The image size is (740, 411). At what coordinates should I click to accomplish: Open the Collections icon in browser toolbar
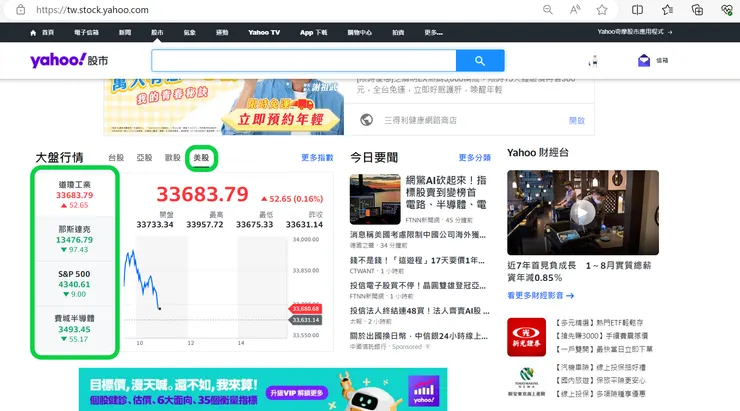(x=697, y=9)
